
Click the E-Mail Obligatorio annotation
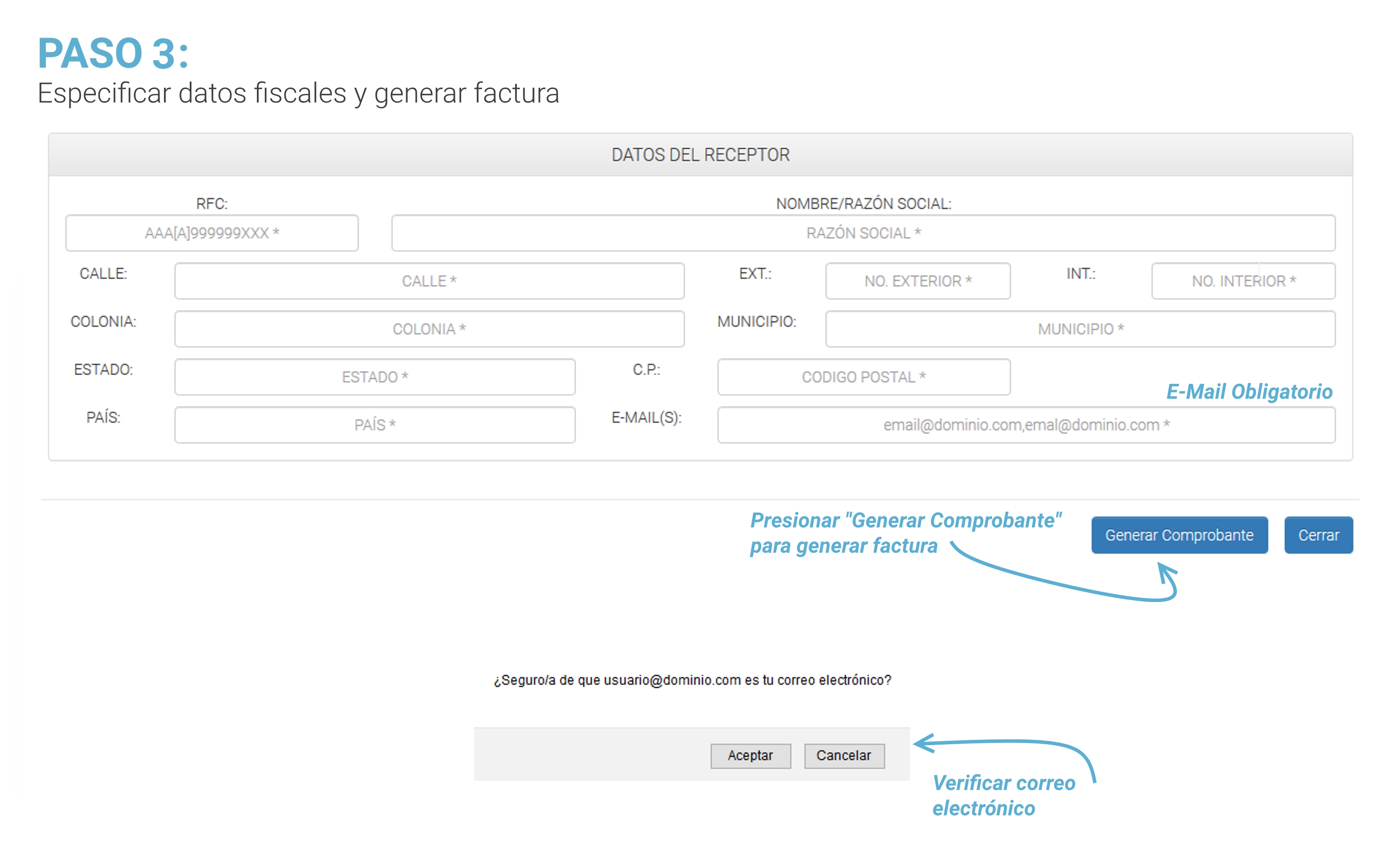click(x=1248, y=392)
